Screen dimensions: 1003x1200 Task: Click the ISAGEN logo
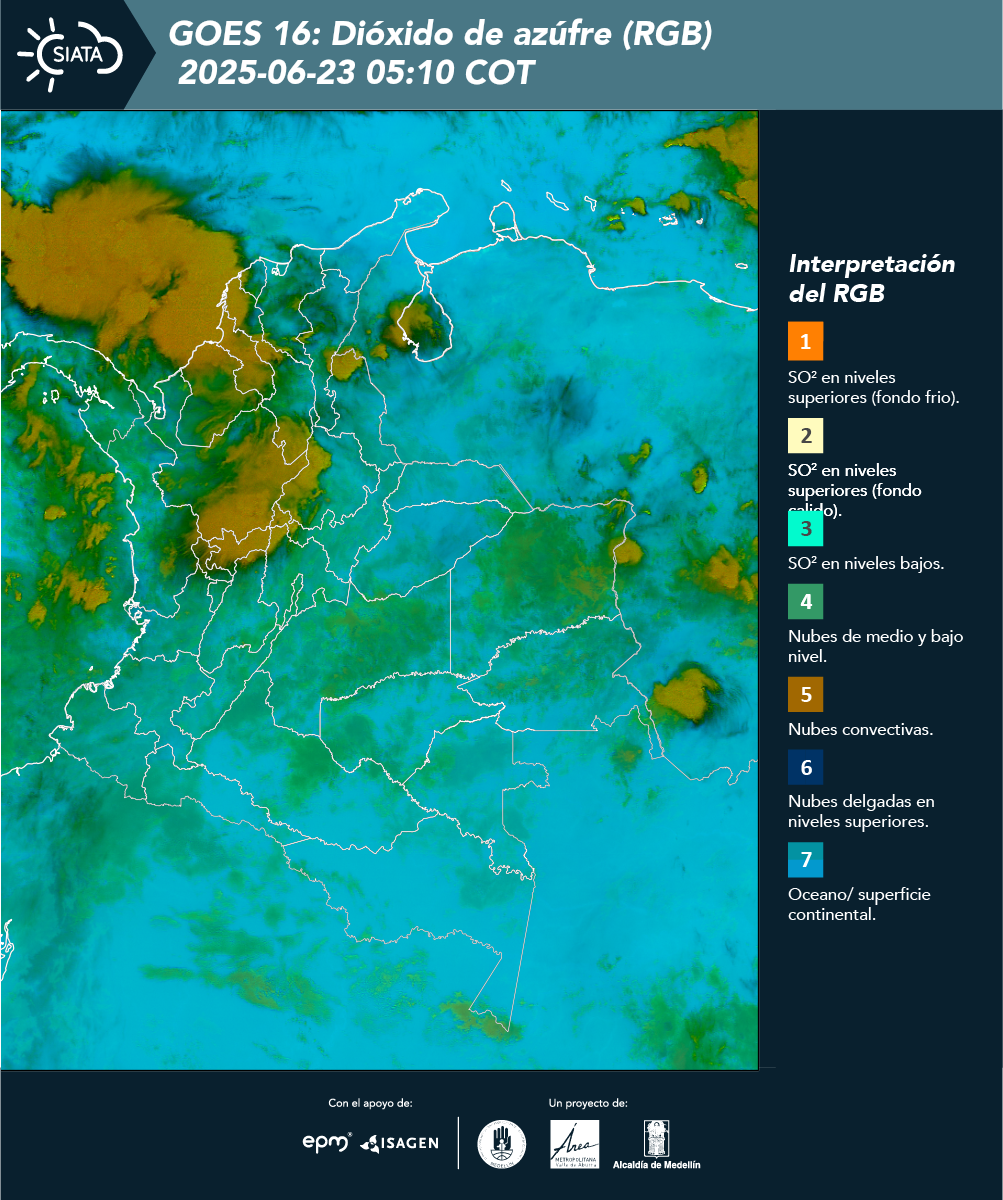coord(399,1143)
